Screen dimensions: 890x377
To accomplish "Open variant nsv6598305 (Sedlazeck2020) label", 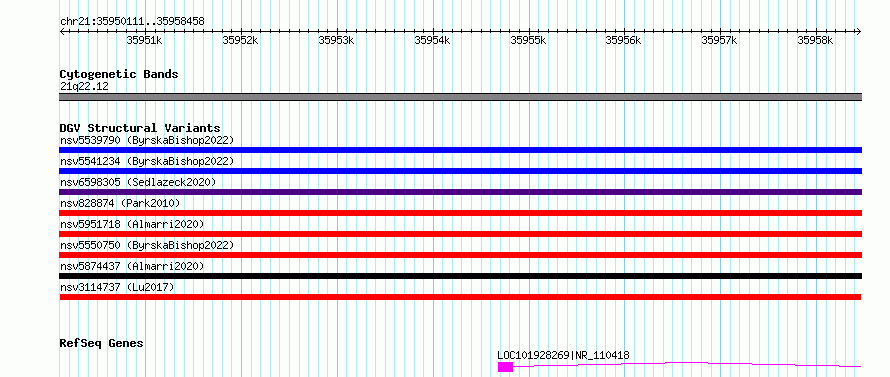I will [138, 182].
